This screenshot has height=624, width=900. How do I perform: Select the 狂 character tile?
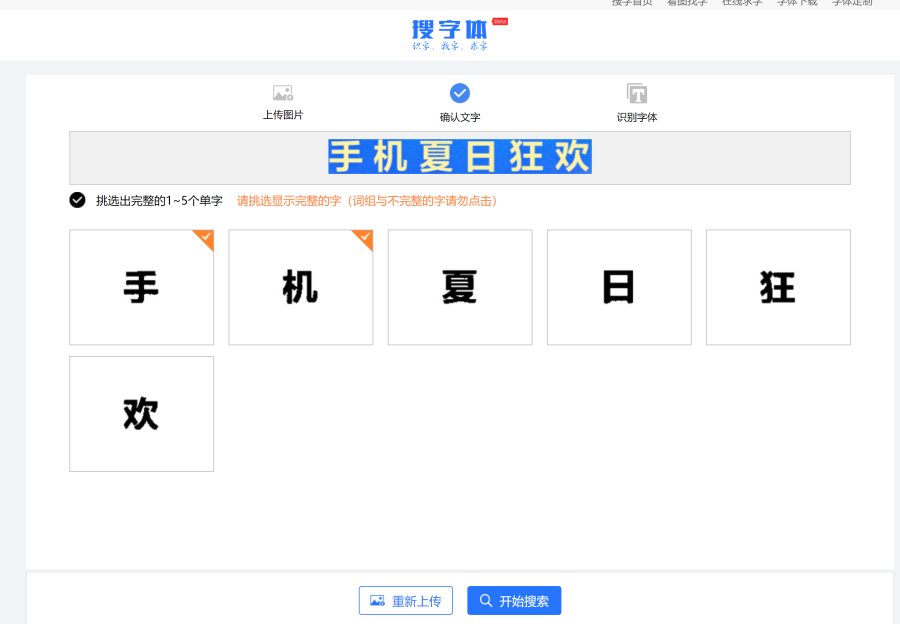tap(778, 288)
